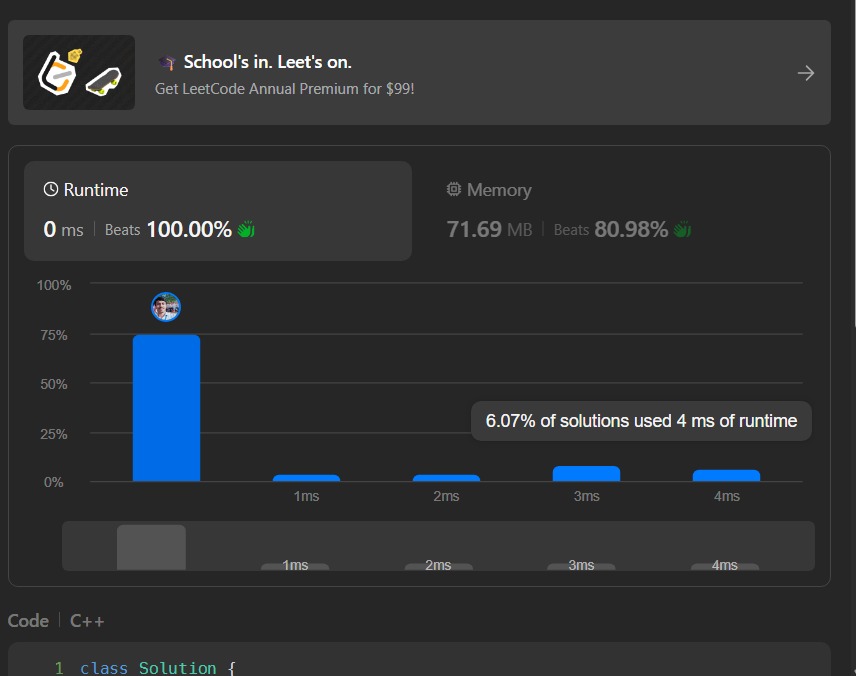Screen dimensions: 856x676
Task: Click the 1ms mark in range minimap
Action: tap(295, 566)
